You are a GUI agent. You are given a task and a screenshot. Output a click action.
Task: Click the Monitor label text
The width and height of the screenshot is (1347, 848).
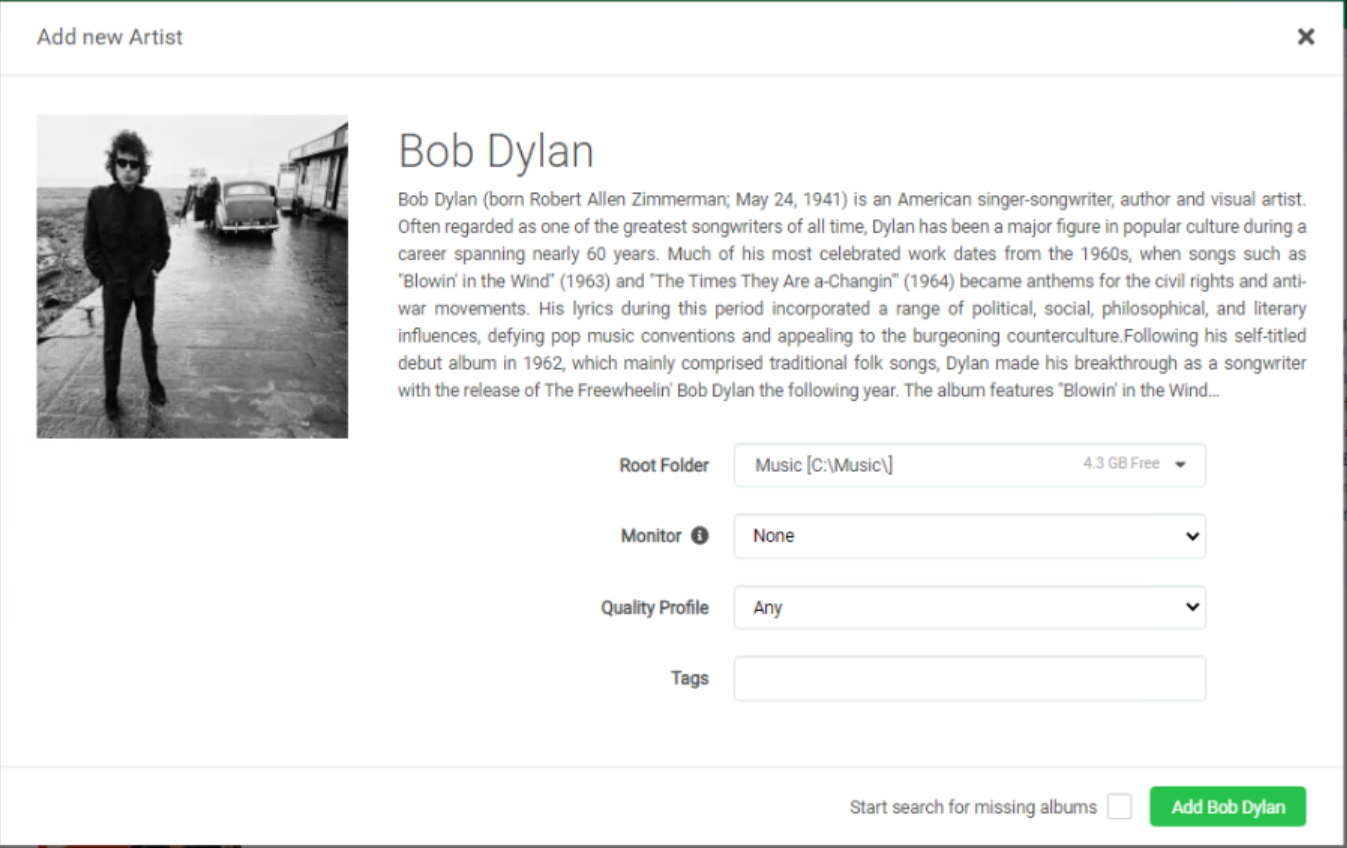(x=651, y=536)
